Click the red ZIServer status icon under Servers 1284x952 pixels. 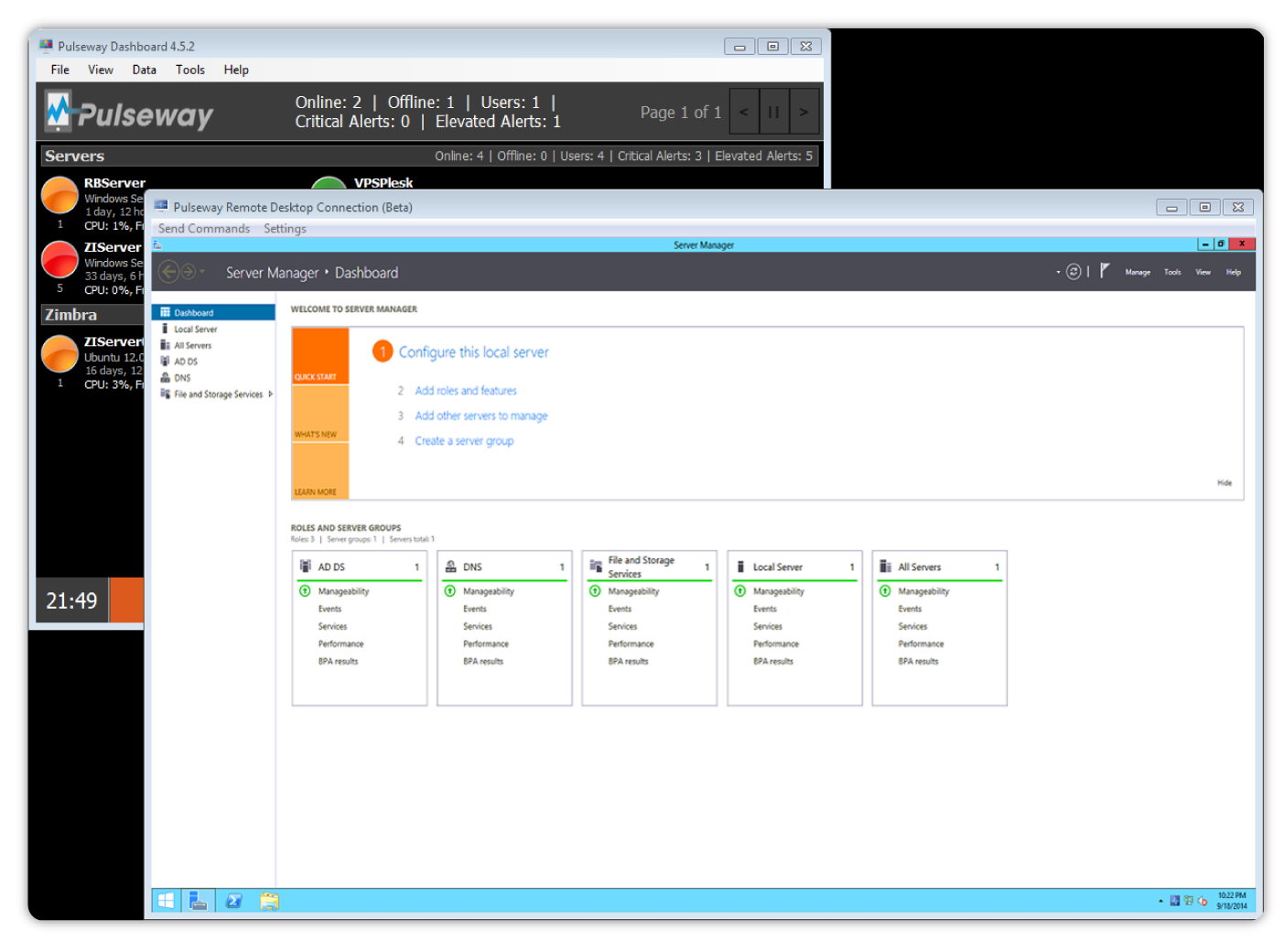[60, 260]
